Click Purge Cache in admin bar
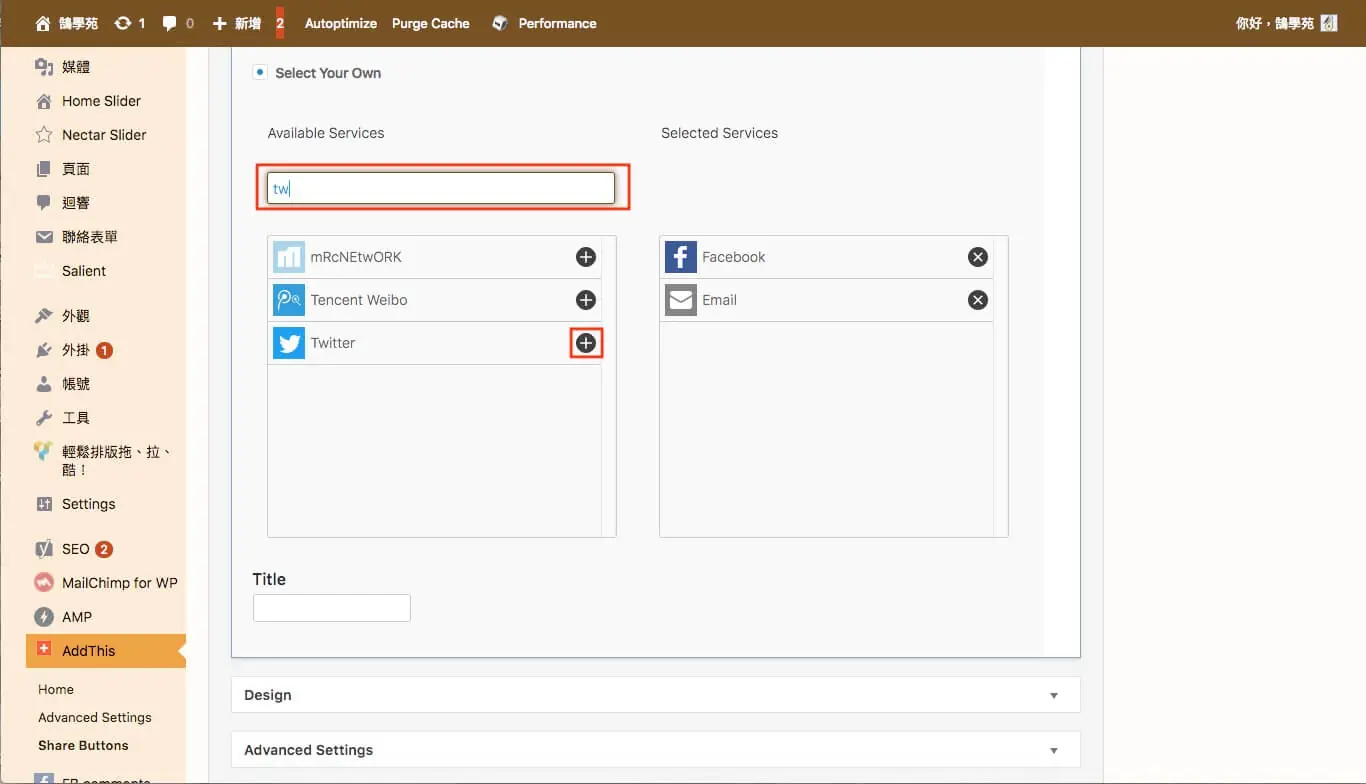This screenshot has height=784, width=1366. tap(431, 23)
